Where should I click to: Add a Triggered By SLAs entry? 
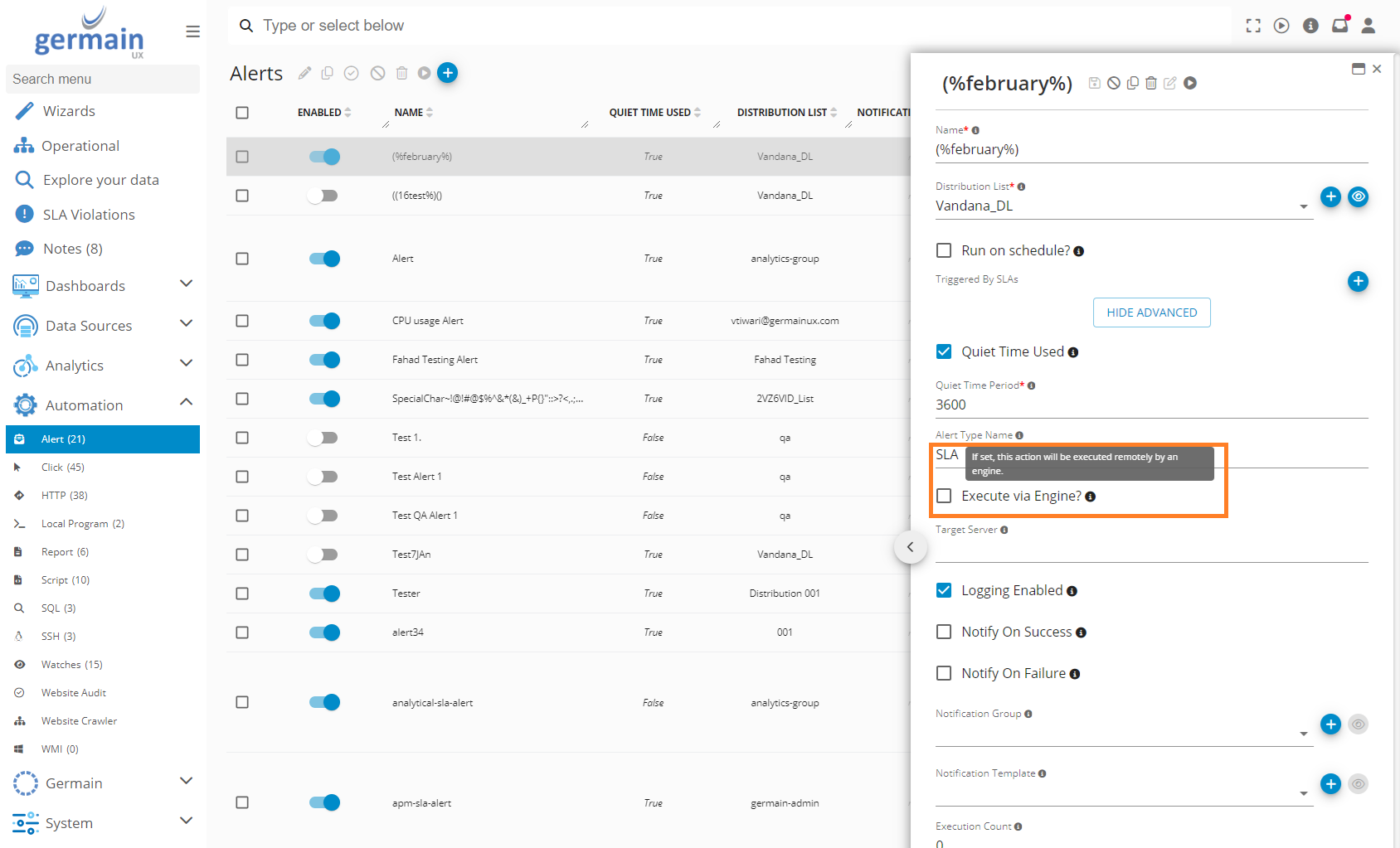(1358, 281)
